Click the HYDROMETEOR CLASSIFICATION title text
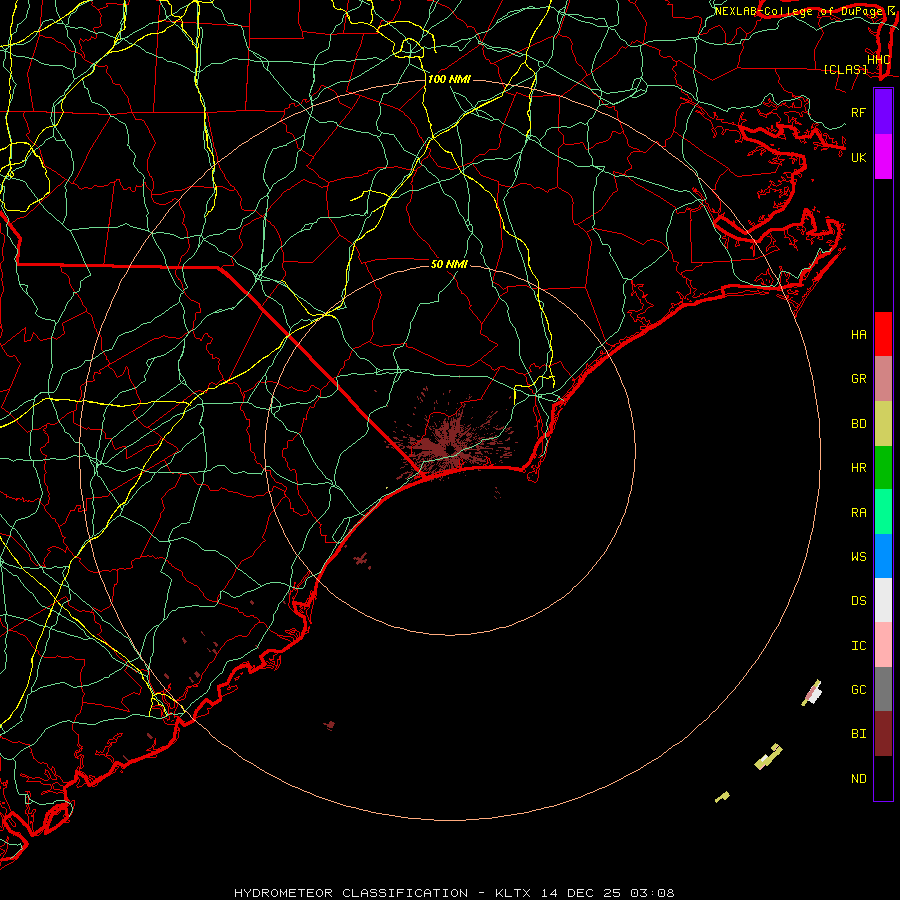This screenshot has width=900, height=900. click(x=351, y=893)
